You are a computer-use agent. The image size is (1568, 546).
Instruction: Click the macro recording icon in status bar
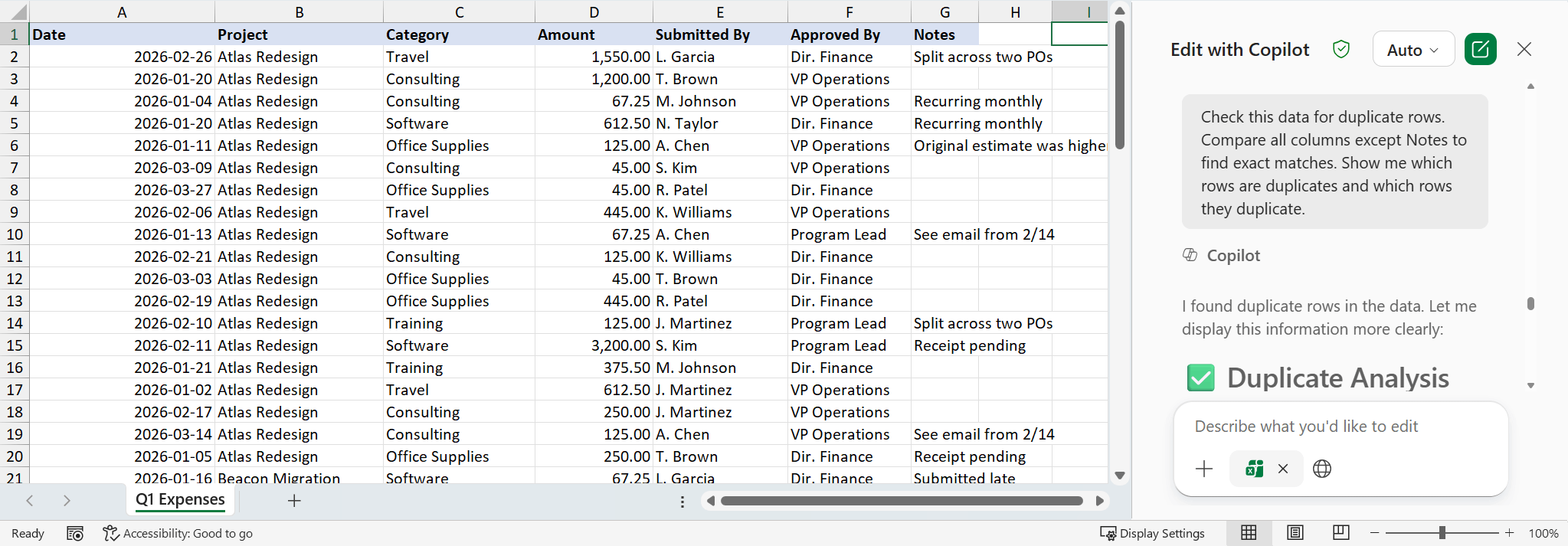[x=75, y=534]
